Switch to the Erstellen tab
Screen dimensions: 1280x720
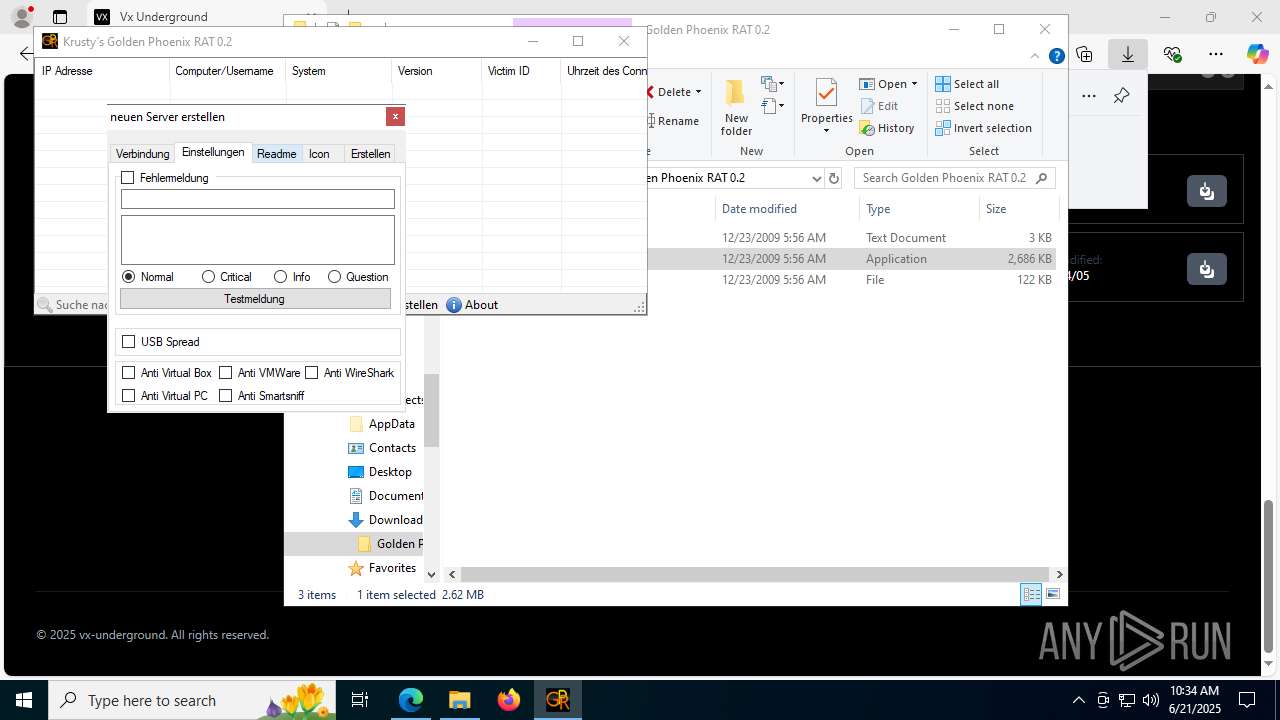[x=370, y=154]
